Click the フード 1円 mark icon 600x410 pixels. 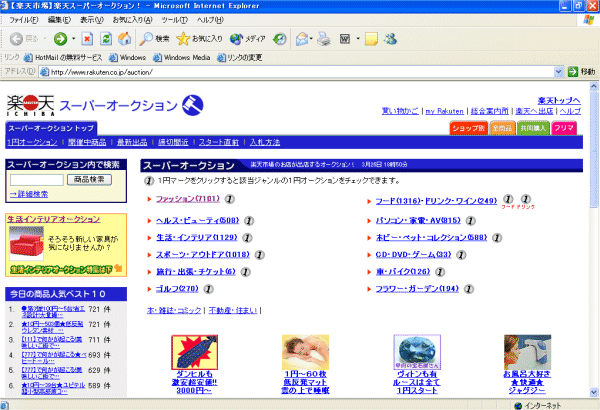pyautogui.click(x=508, y=199)
